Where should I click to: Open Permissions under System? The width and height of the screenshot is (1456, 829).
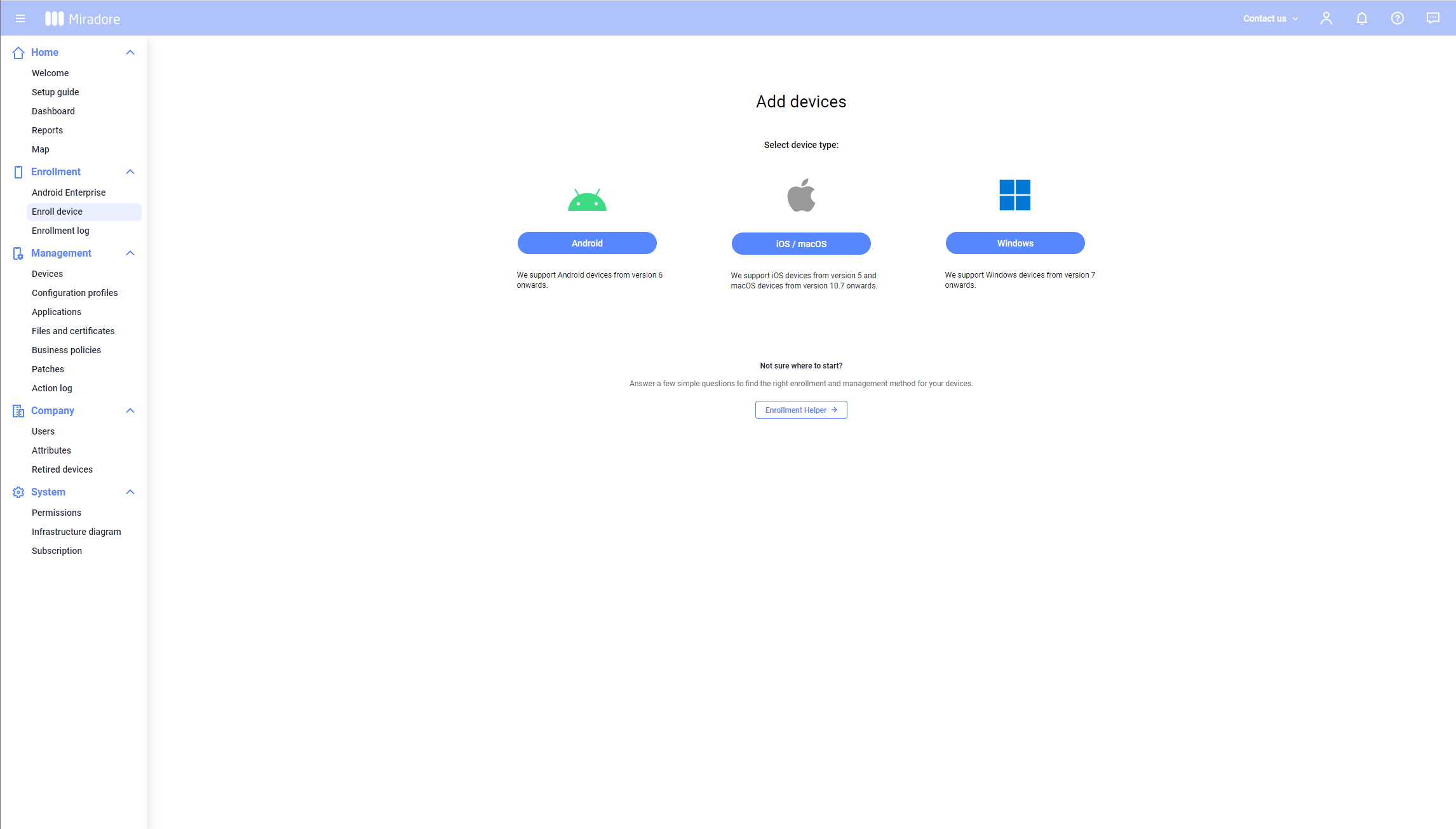[x=57, y=513]
